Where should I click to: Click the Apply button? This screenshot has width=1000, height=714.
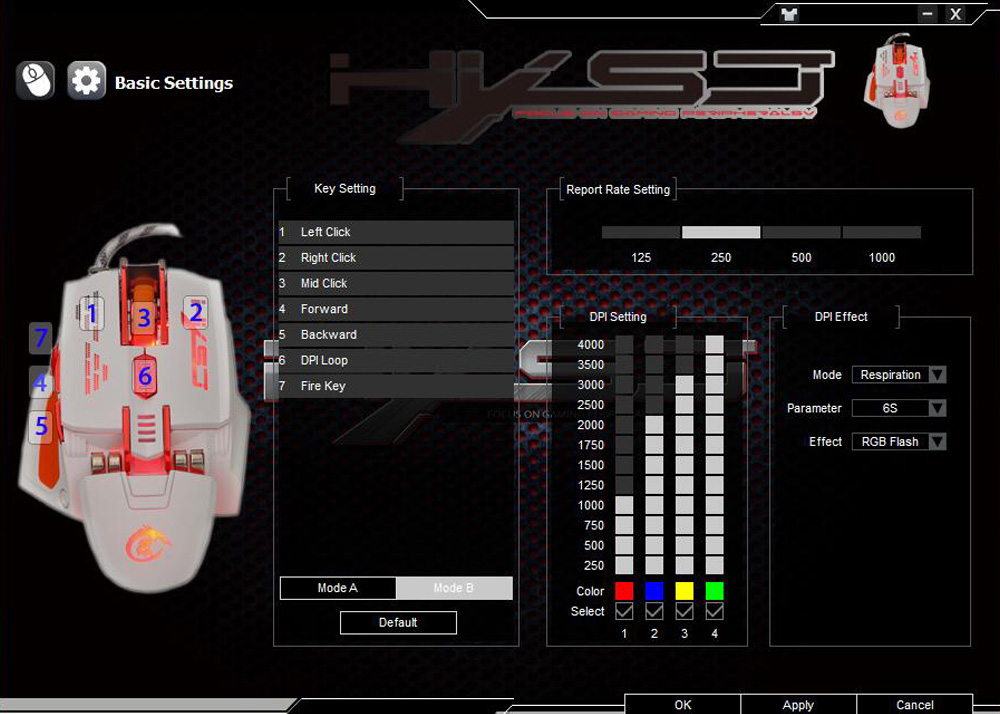pos(798,704)
